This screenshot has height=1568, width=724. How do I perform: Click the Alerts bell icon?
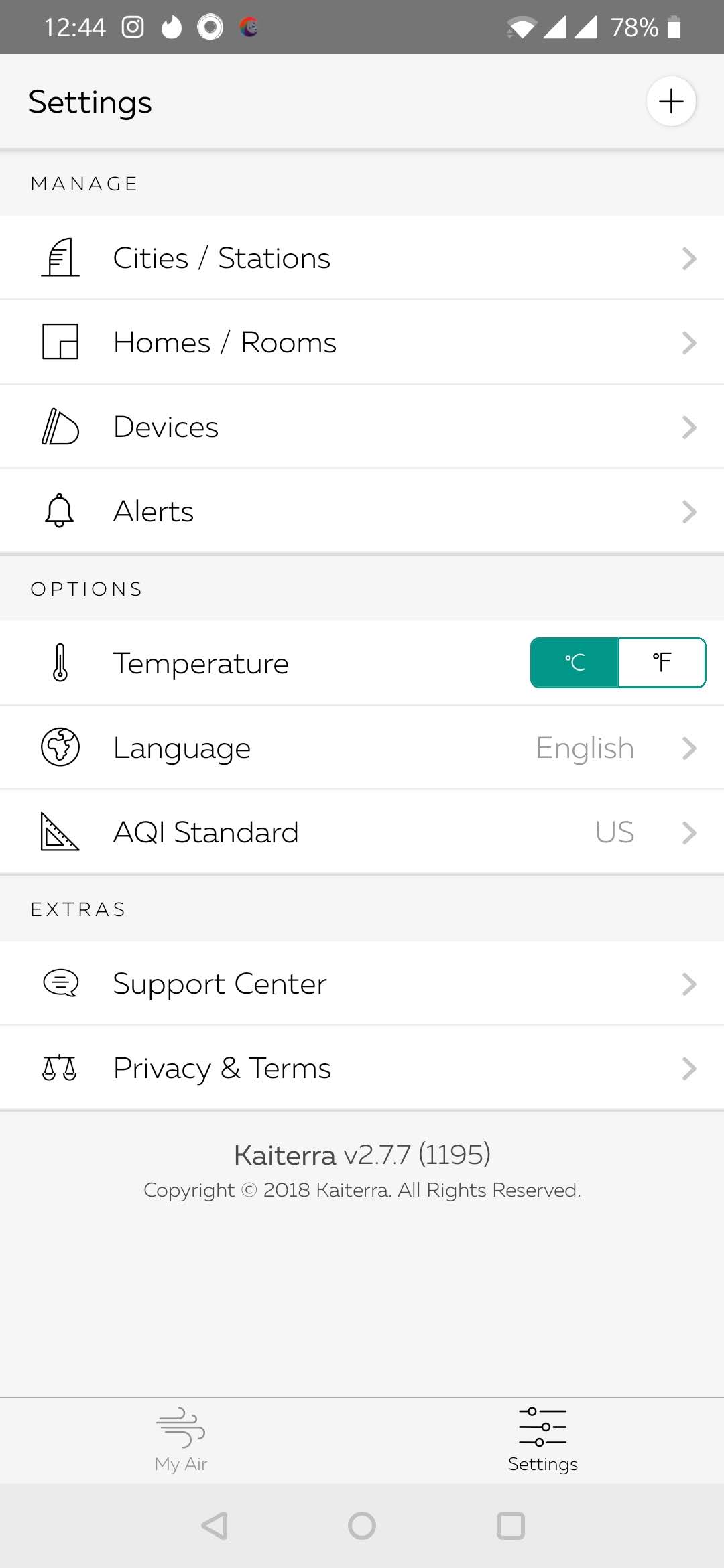60,511
